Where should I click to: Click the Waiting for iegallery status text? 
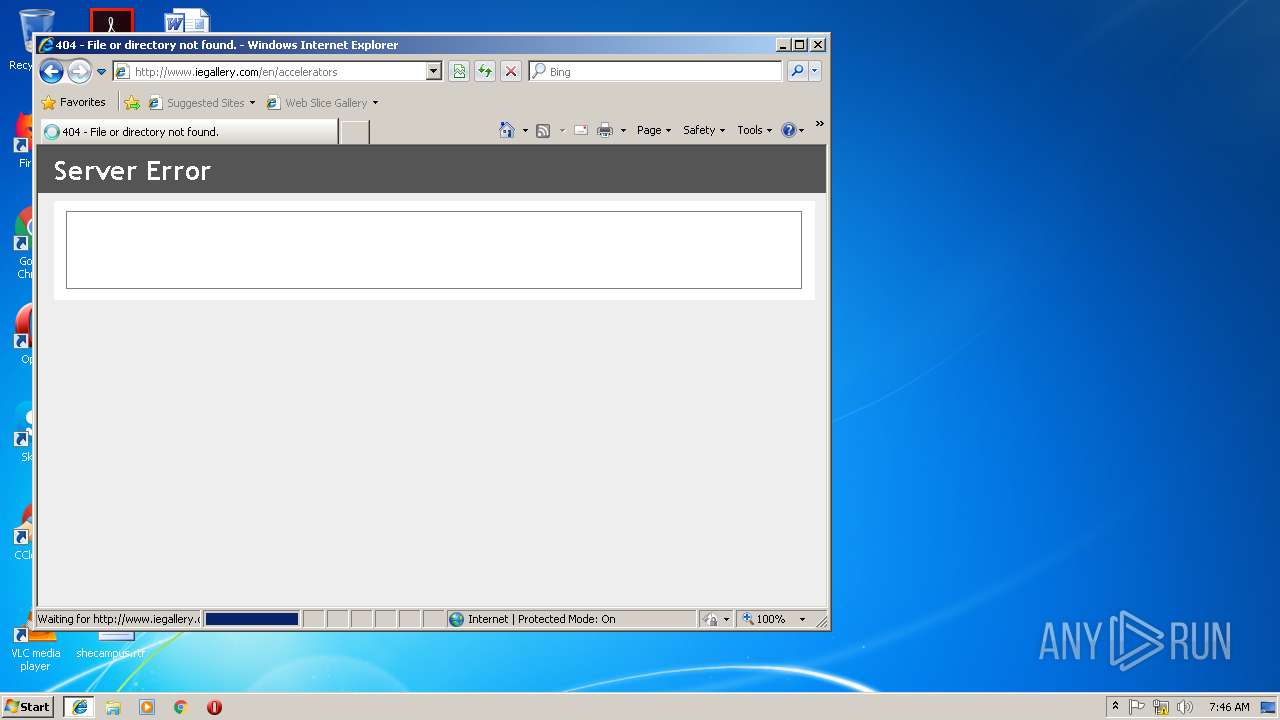[119, 619]
